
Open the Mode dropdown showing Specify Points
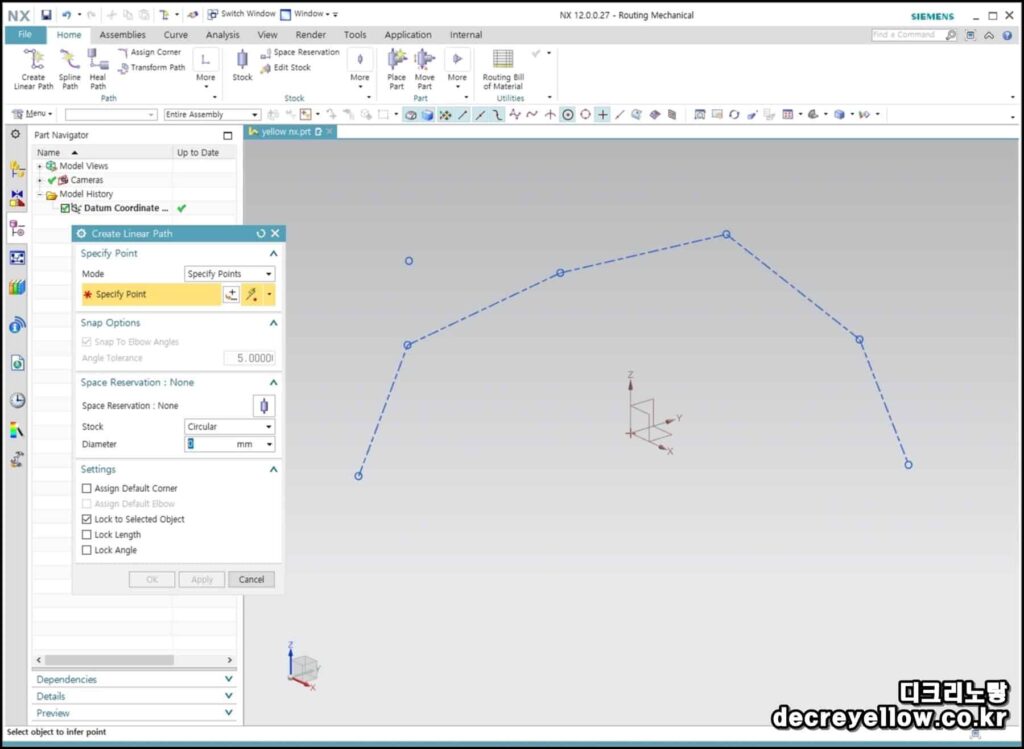coord(229,274)
